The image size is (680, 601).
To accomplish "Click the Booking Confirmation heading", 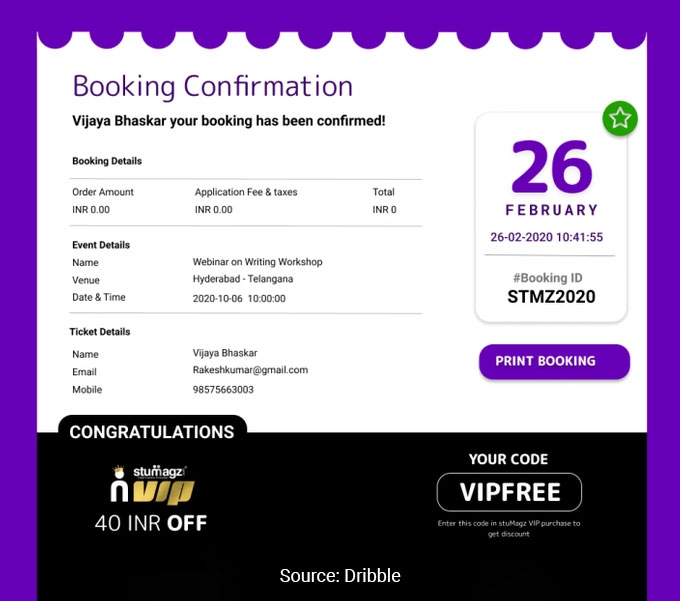I will (x=212, y=86).
